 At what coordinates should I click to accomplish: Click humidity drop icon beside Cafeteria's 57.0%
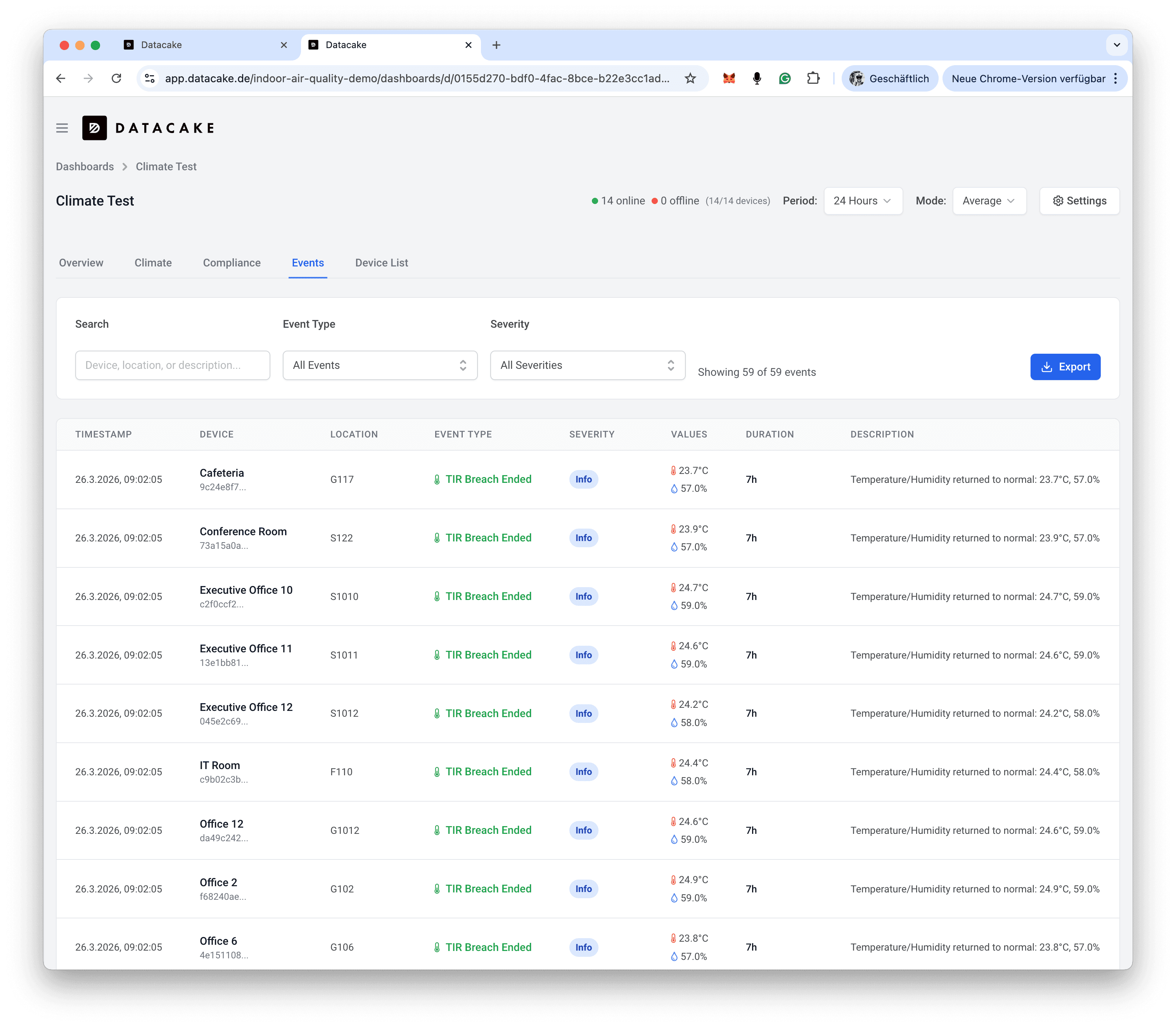tap(674, 489)
